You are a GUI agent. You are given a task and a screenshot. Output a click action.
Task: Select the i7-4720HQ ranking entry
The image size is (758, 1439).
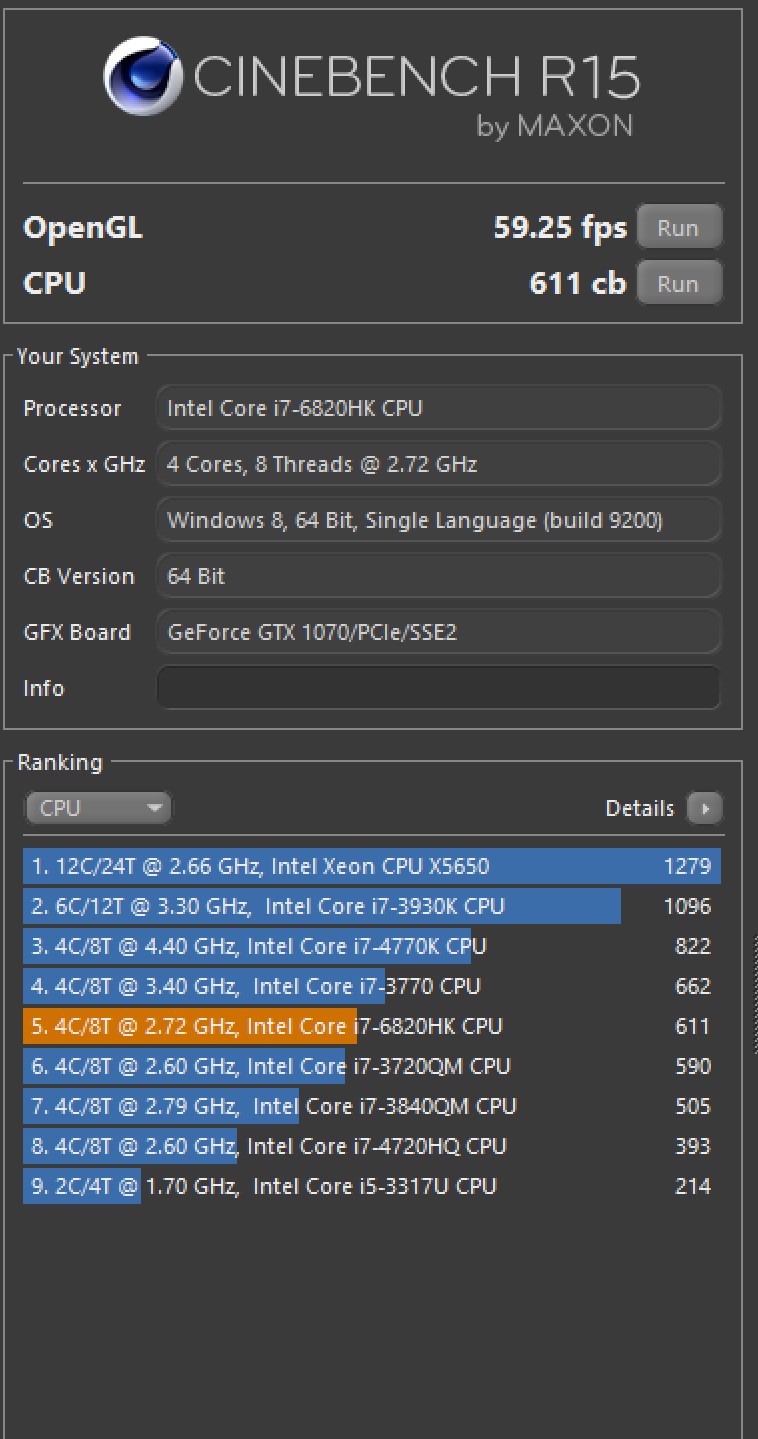point(370,1146)
